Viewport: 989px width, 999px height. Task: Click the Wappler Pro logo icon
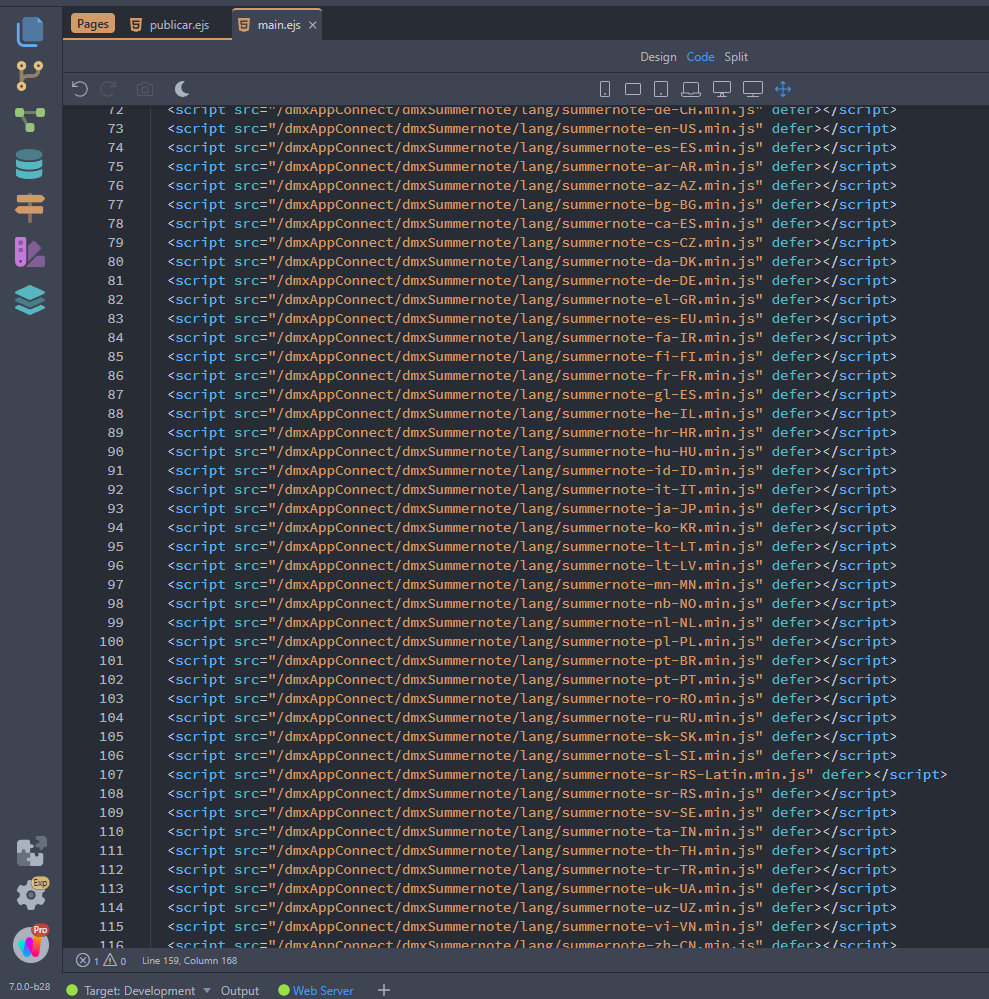click(31, 944)
